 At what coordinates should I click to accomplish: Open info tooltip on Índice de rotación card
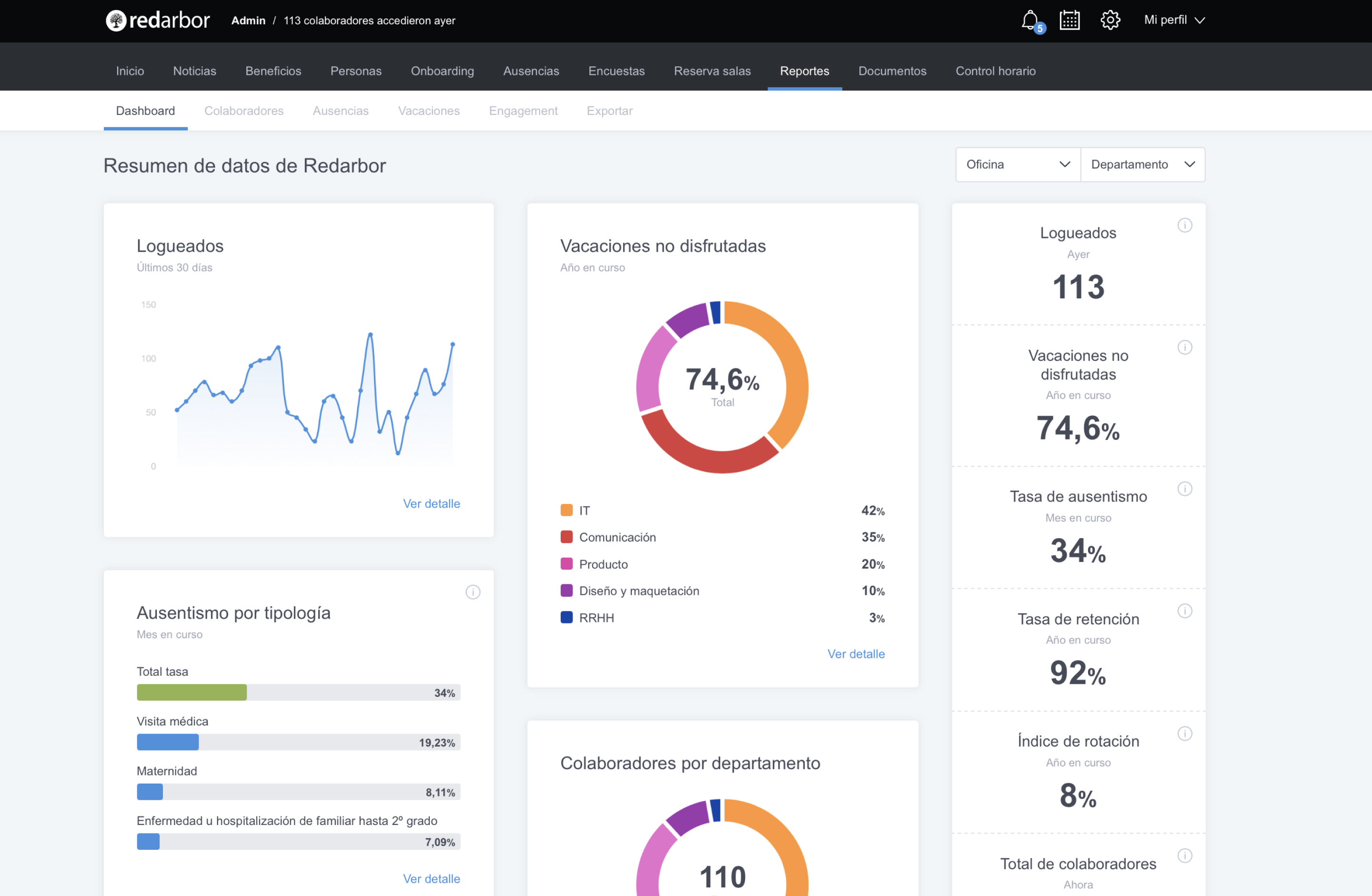tap(1185, 733)
